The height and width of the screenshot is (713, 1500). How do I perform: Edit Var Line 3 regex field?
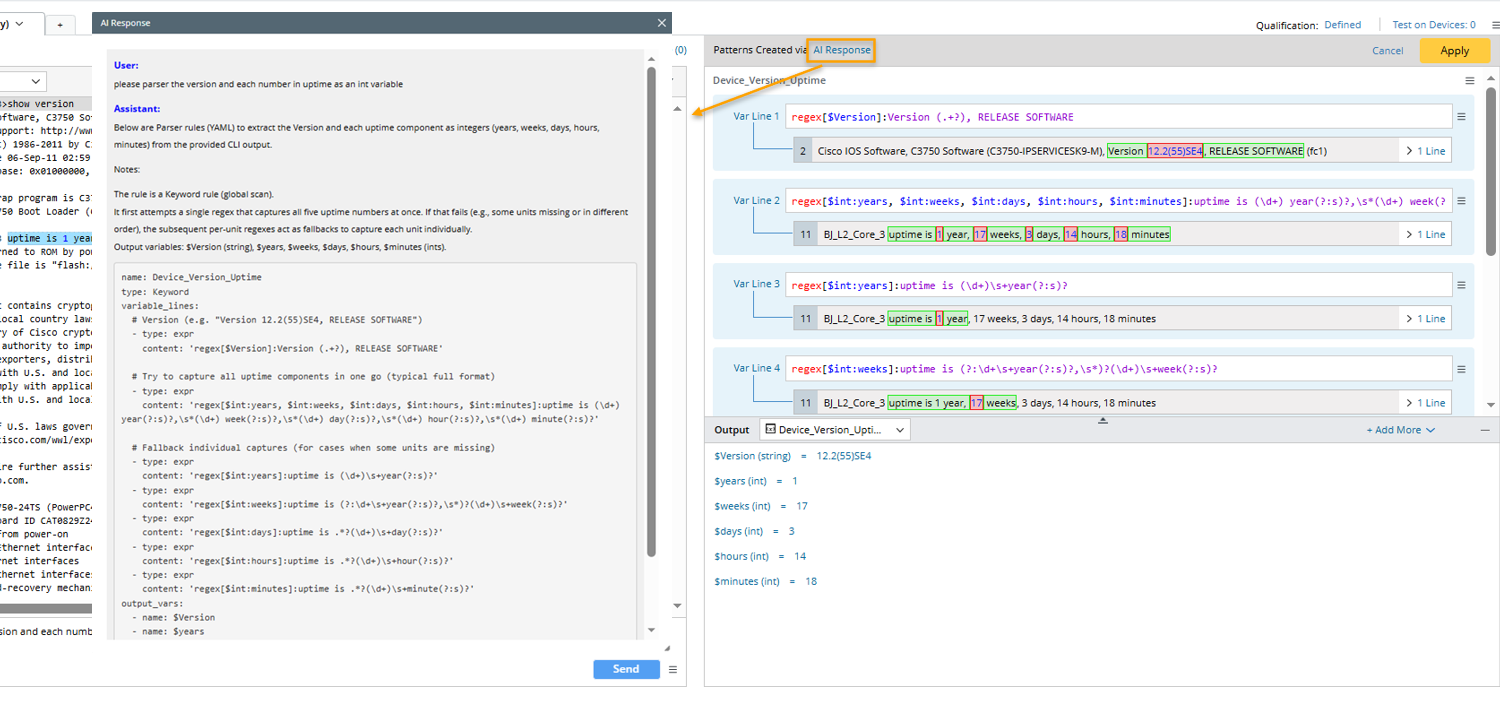point(1118,286)
